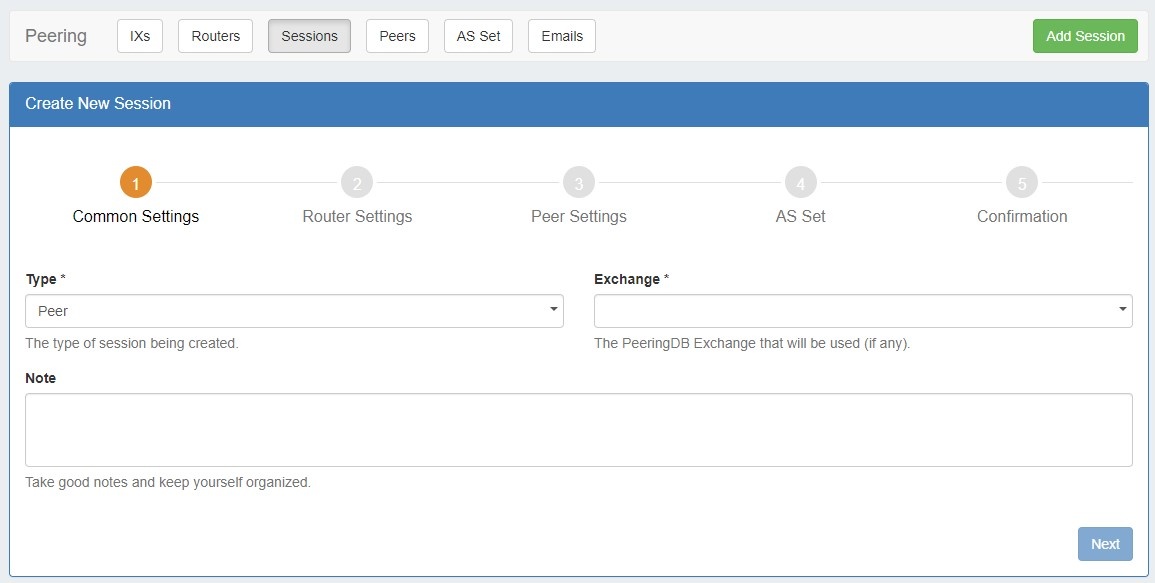Screen dimensions: 1155x583
Task: Jump to the step 5 number circle
Action: tap(1021, 183)
